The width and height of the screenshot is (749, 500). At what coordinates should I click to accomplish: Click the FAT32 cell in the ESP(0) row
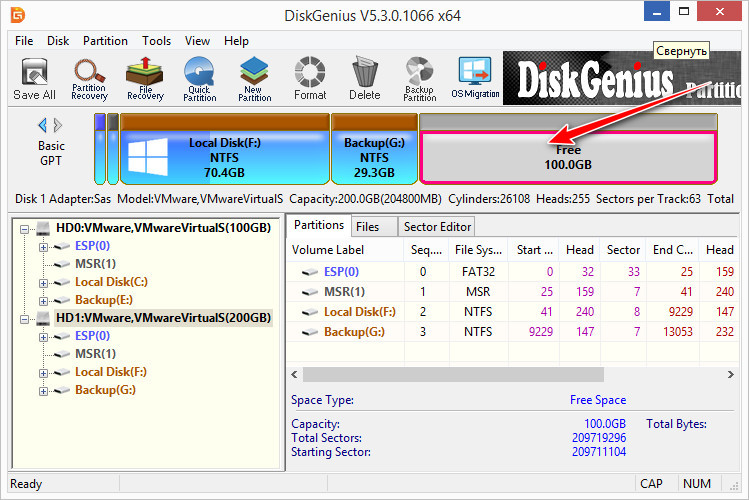click(478, 272)
